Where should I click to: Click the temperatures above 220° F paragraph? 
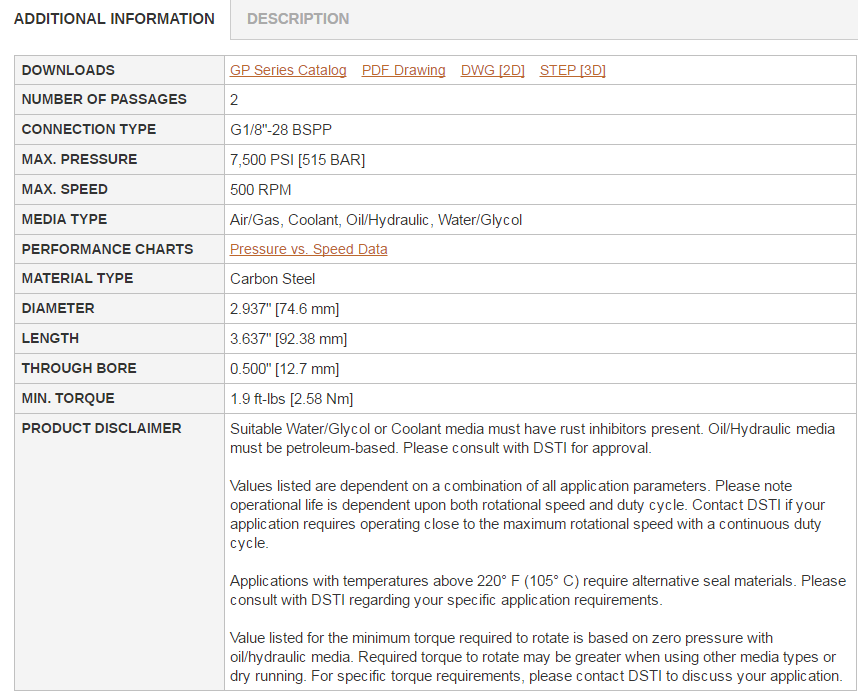click(x=538, y=590)
